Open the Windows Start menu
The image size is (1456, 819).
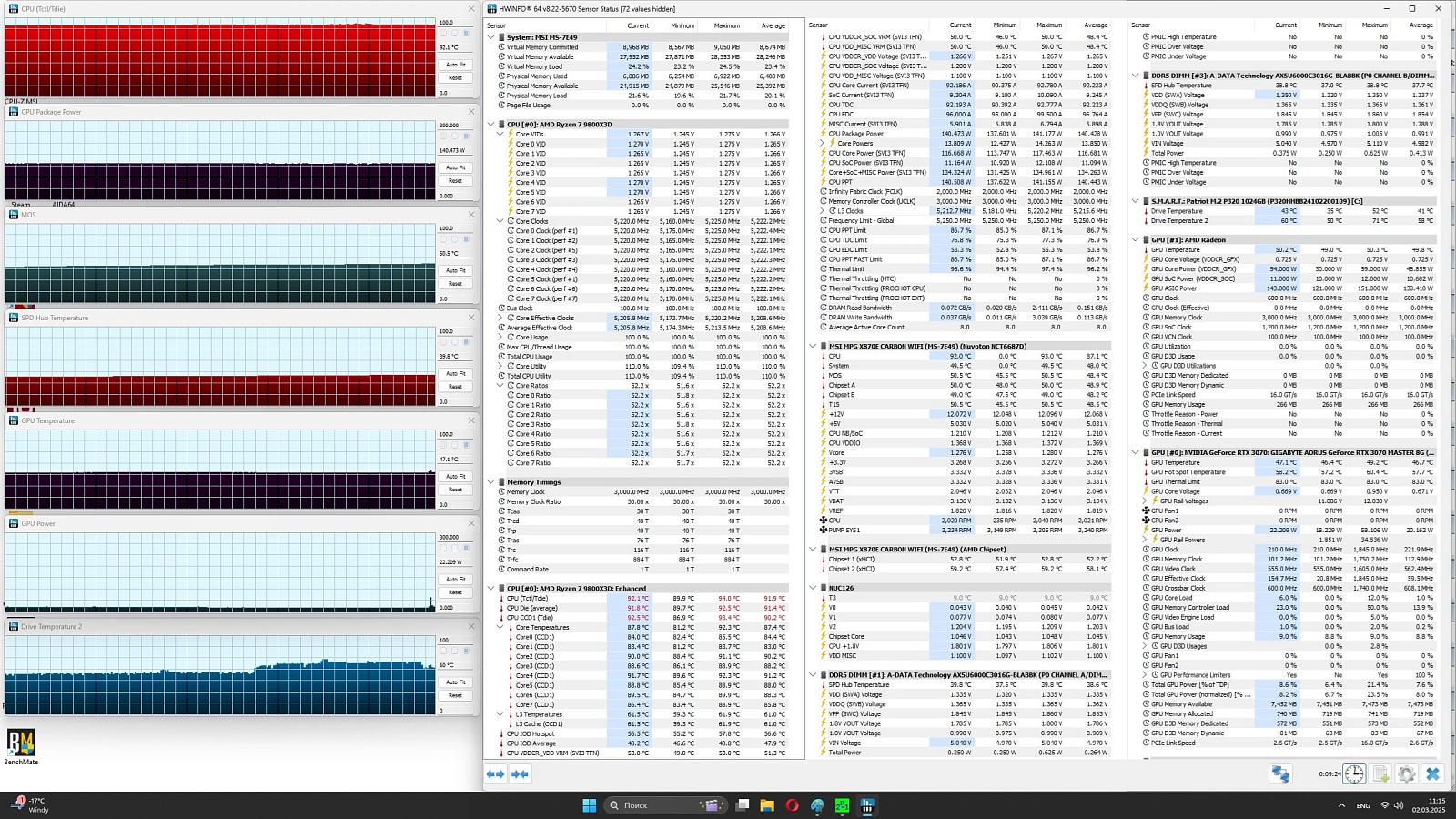coord(589,805)
